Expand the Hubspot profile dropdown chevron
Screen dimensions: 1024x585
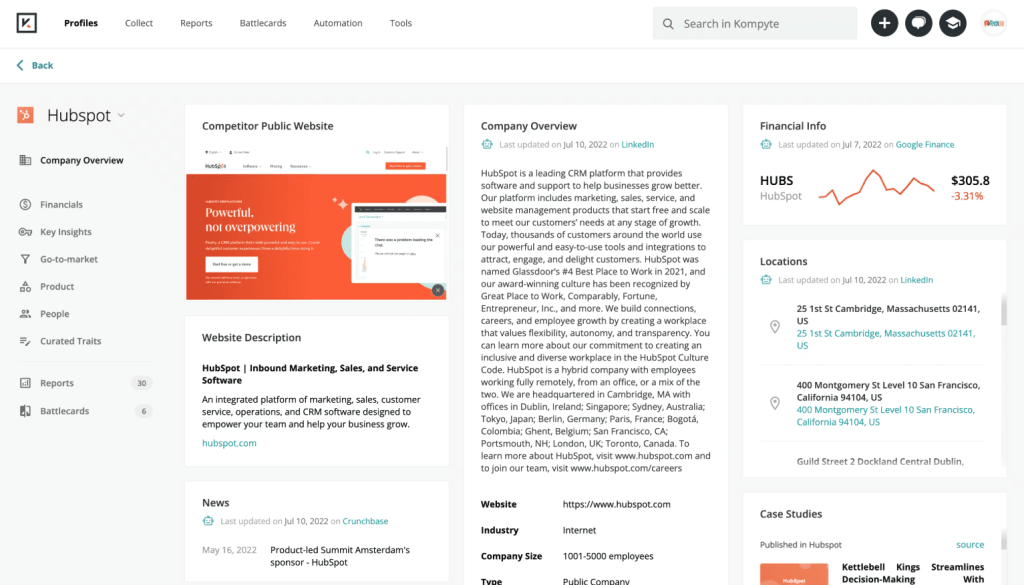[121, 115]
